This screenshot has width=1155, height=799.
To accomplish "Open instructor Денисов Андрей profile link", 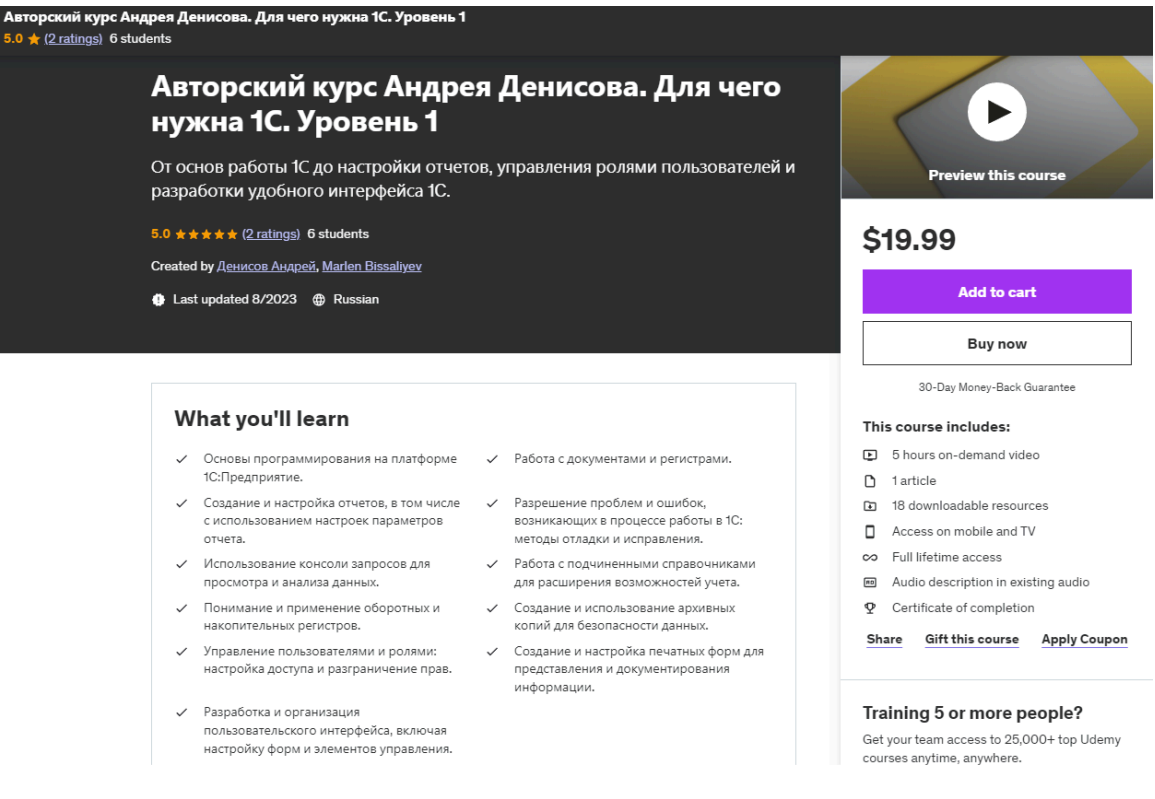I will [266, 266].
